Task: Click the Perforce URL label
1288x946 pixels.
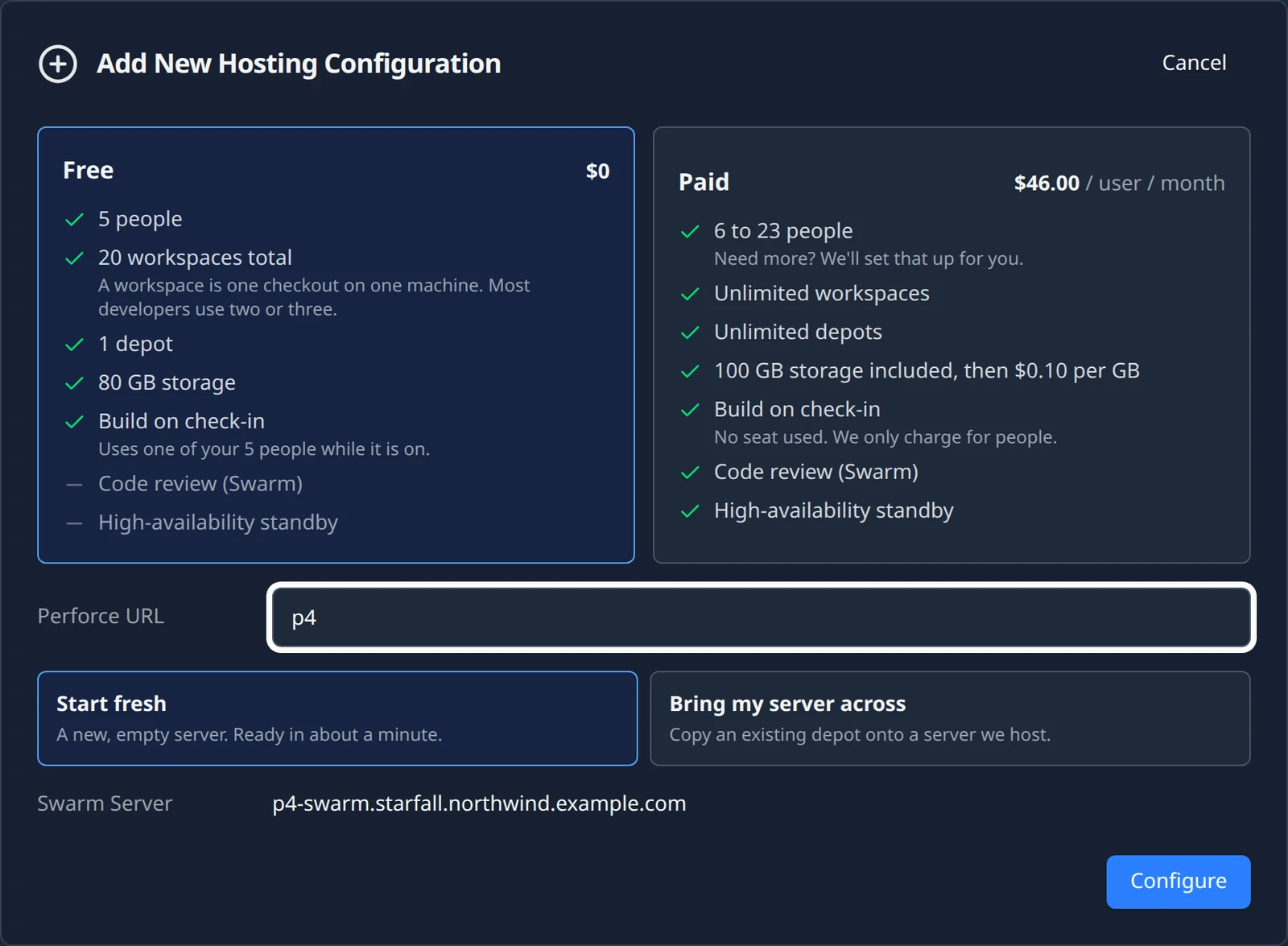Action: [101, 616]
